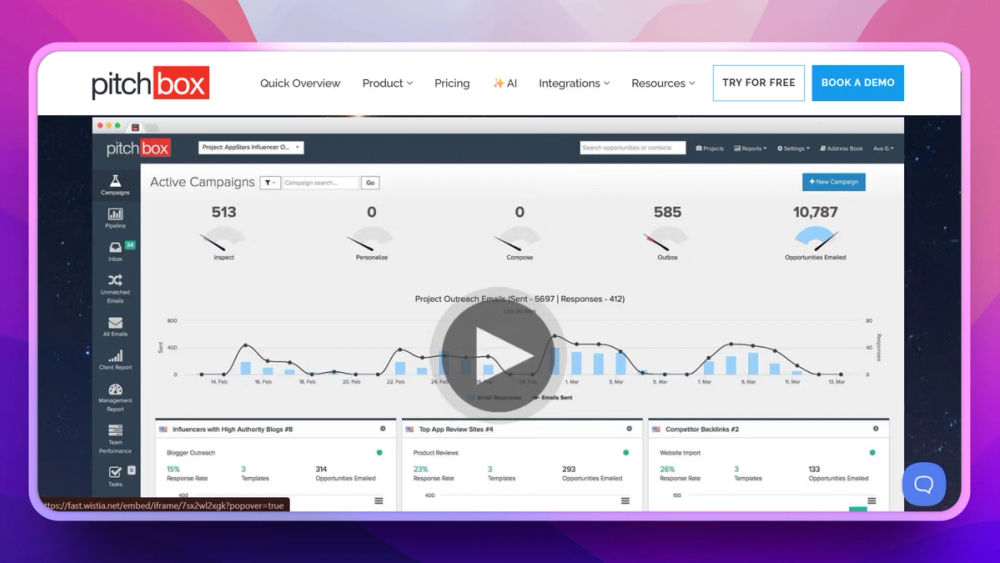Click the Campaign search field
This screenshot has width=1000, height=563.
(x=321, y=183)
